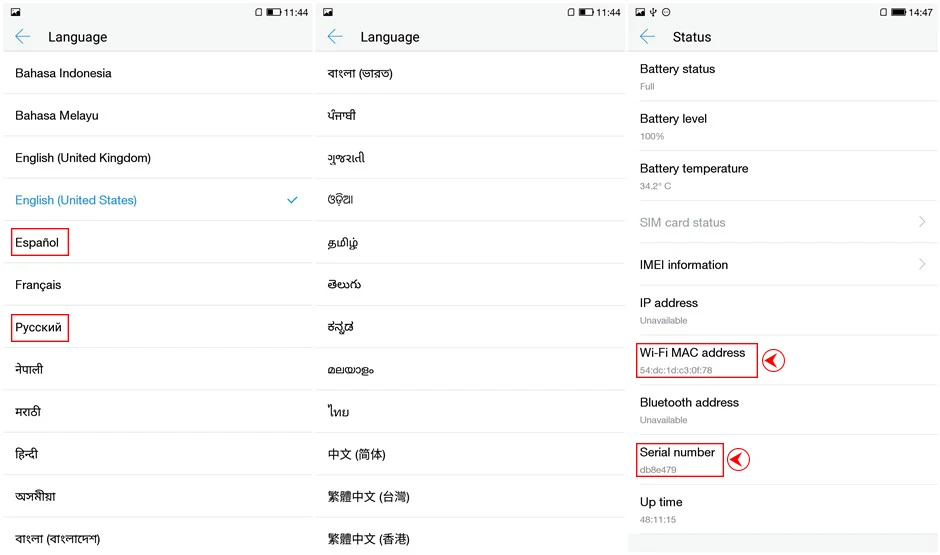The width and height of the screenshot is (940, 555).
Task: Select Bahasa Melayu language
Action: (x=158, y=115)
